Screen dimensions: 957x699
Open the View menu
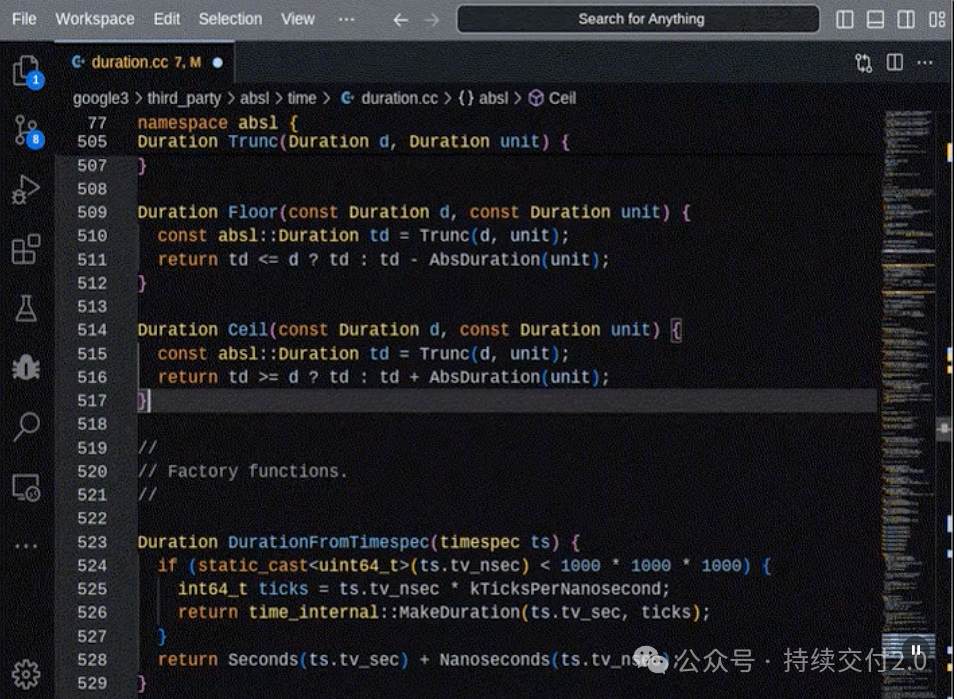coord(298,20)
